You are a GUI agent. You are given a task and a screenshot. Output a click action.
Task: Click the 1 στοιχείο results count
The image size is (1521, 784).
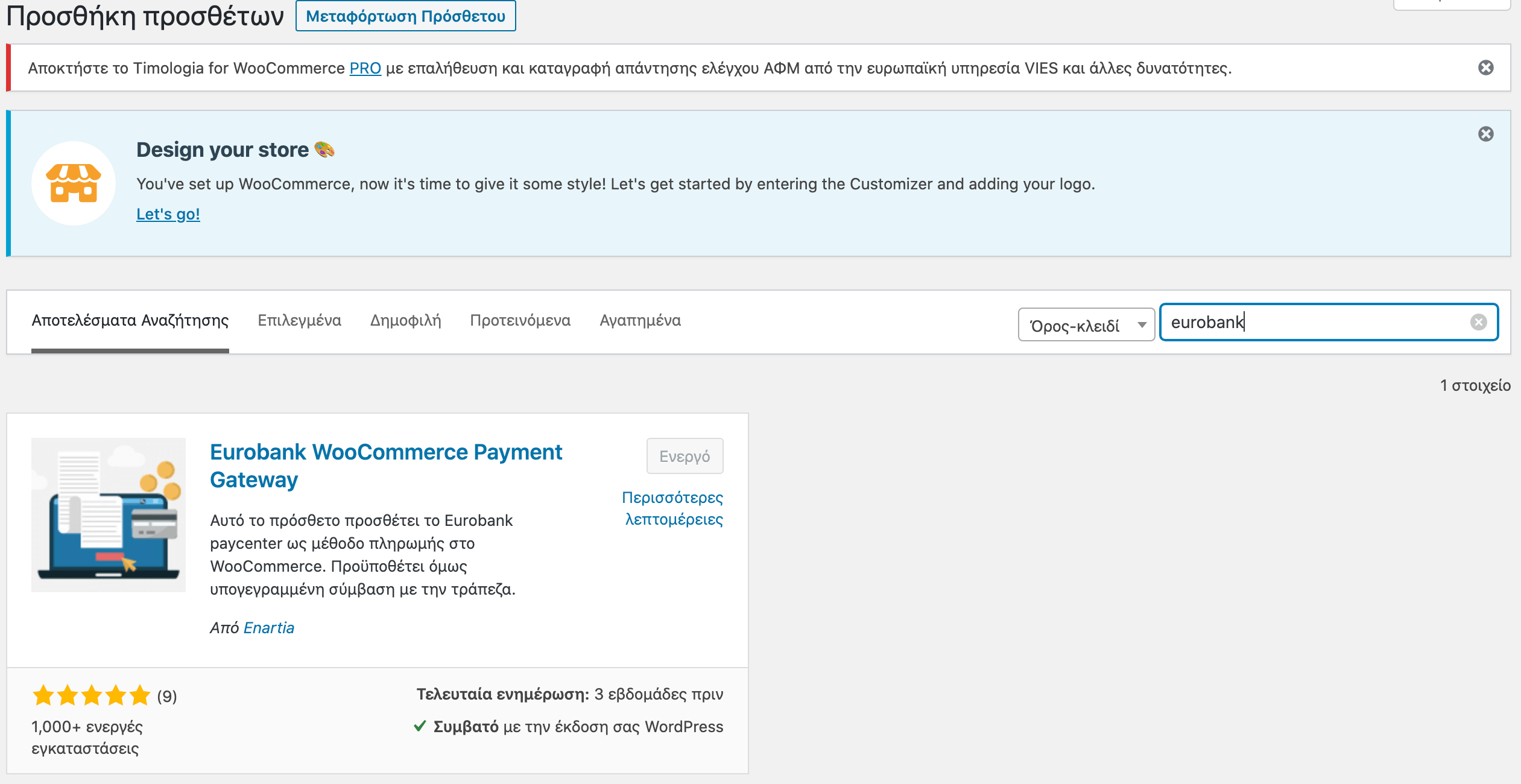click(x=1475, y=385)
